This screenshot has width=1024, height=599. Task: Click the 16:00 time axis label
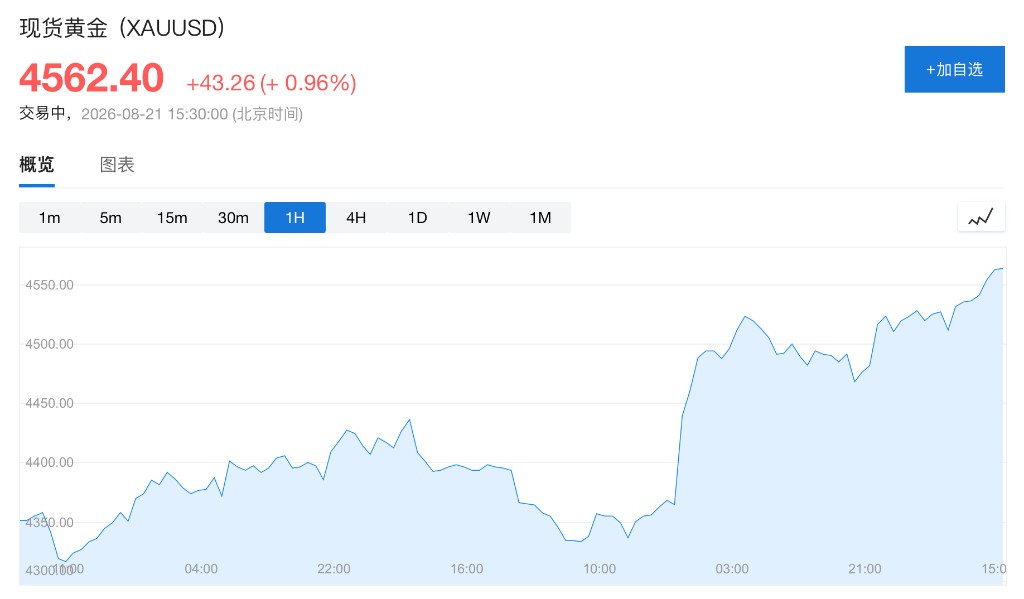coord(466,569)
